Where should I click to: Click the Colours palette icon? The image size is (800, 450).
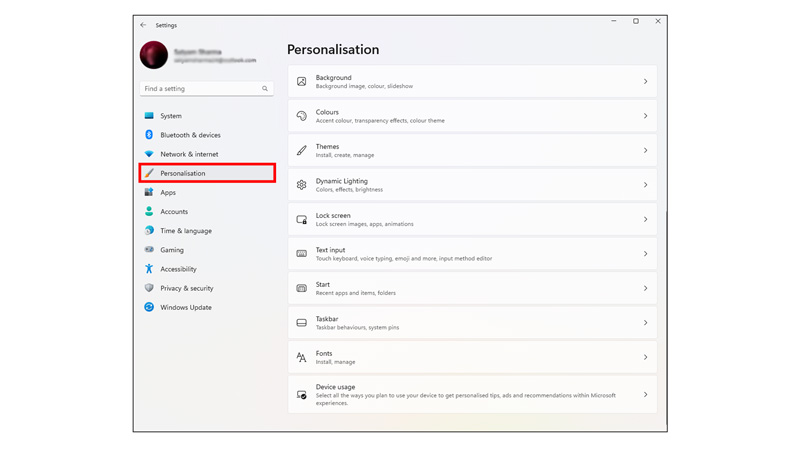tap(302, 116)
